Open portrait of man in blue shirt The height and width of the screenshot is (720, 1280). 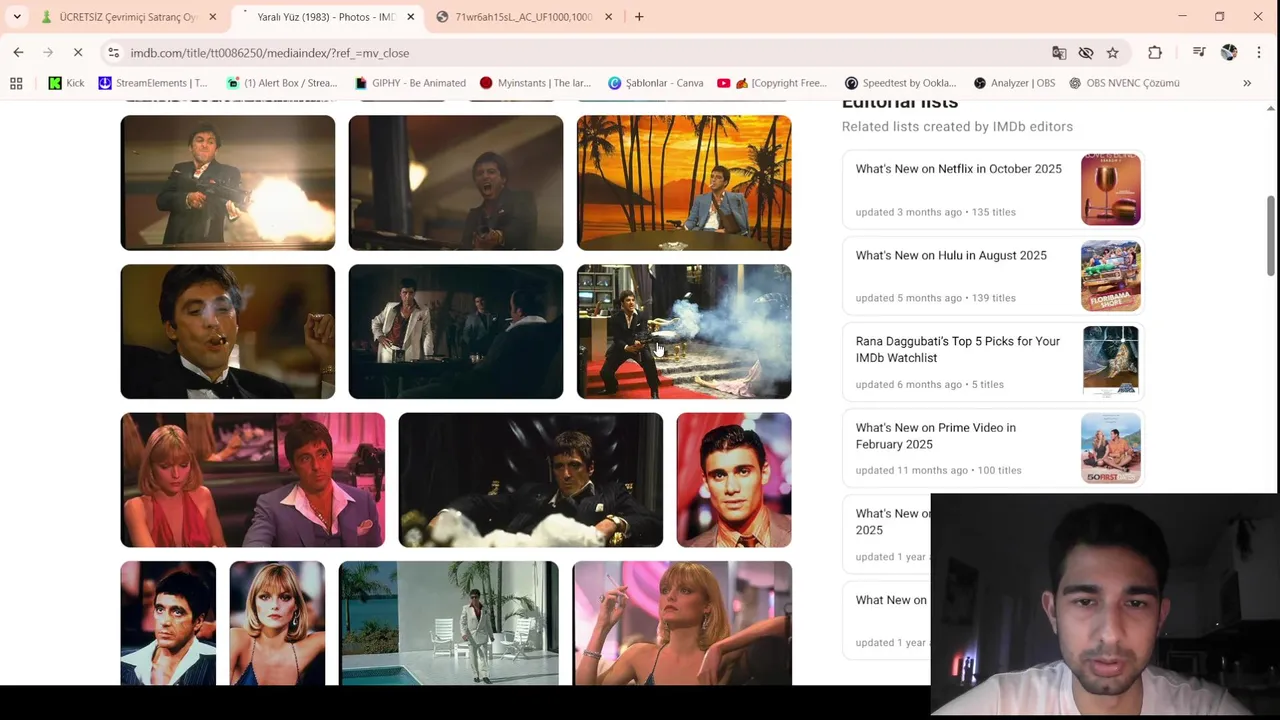click(168, 623)
